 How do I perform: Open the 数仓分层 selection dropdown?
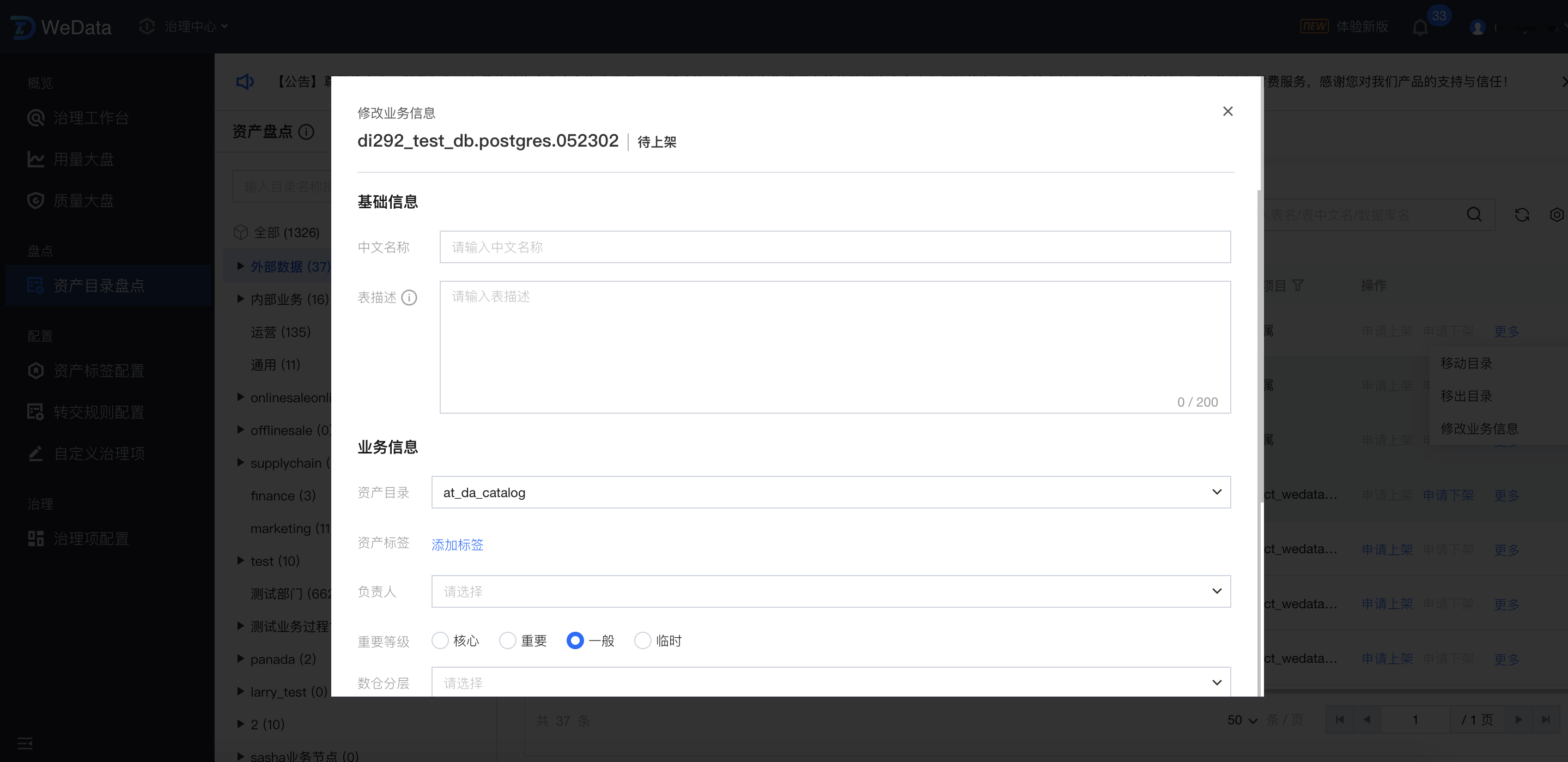coord(830,682)
